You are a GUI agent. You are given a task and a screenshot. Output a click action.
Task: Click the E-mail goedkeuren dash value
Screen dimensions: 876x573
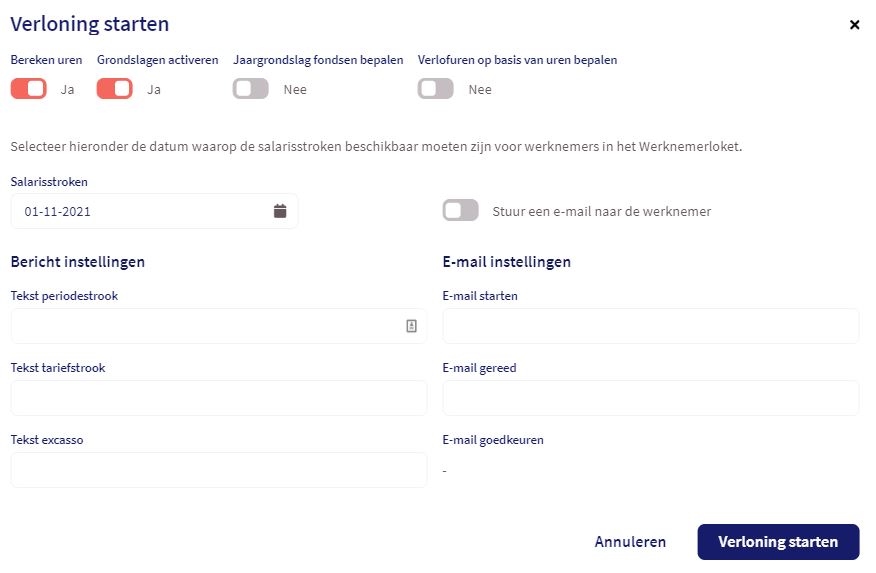[445, 470]
